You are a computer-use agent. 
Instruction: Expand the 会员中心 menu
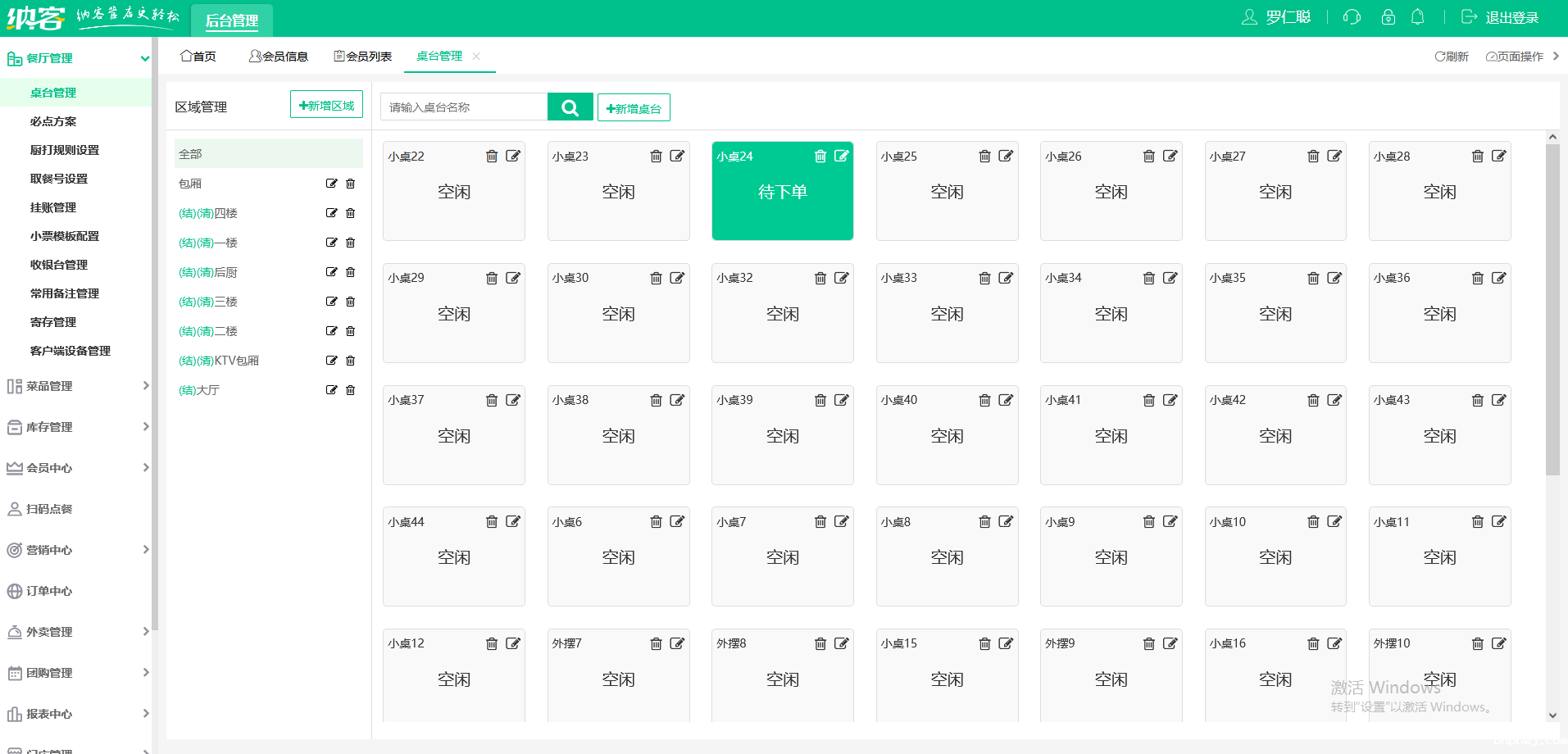[x=146, y=468]
